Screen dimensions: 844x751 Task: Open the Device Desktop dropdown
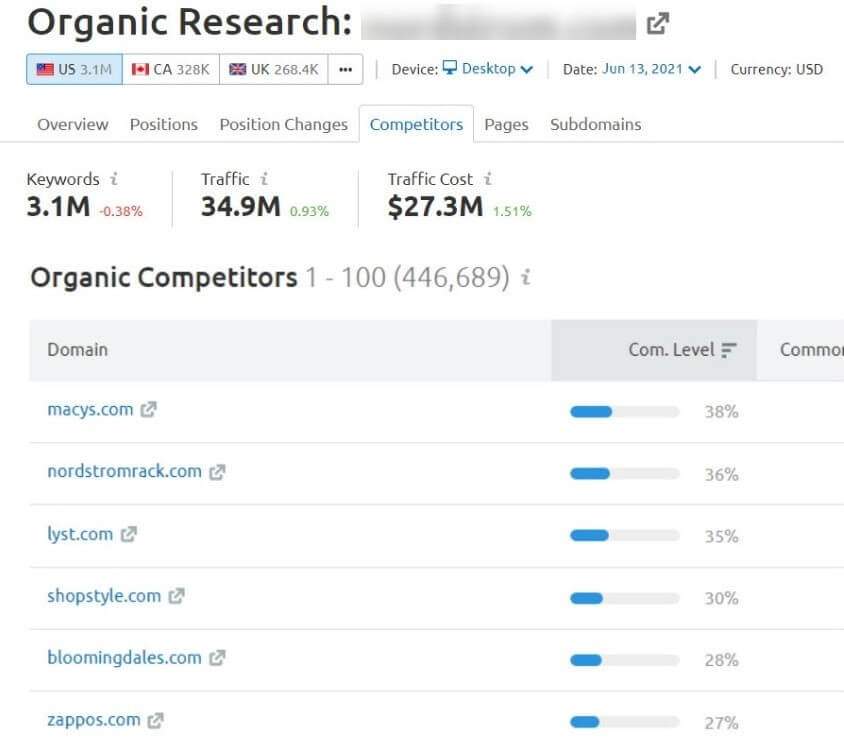tap(488, 69)
